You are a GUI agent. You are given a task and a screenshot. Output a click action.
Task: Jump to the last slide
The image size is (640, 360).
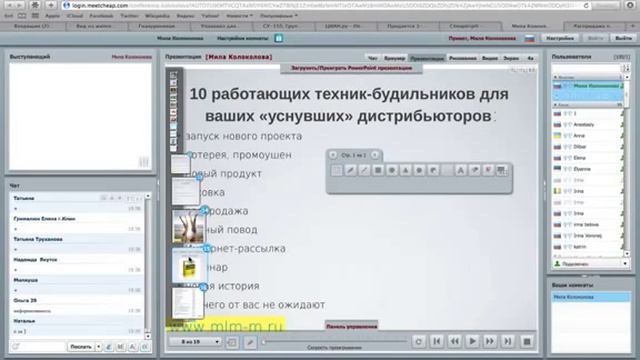[x=508, y=341]
